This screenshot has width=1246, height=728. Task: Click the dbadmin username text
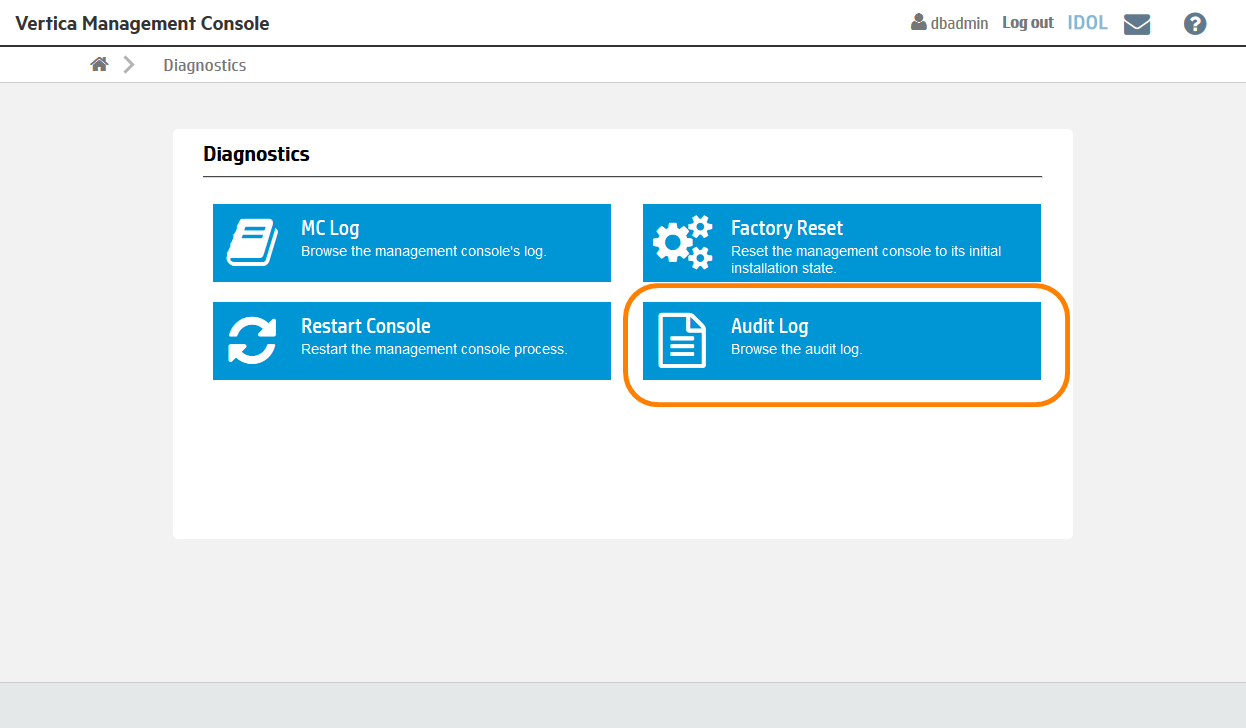click(x=959, y=23)
